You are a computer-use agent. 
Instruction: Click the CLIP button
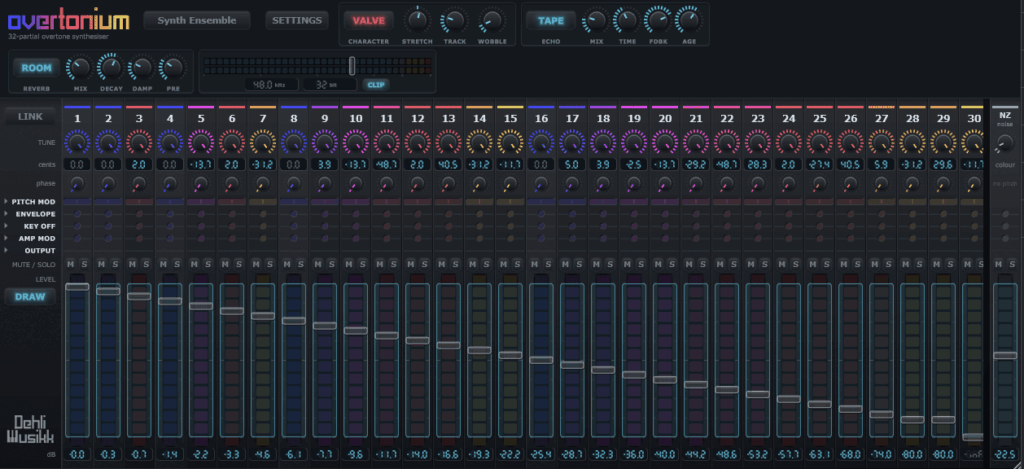point(376,84)
